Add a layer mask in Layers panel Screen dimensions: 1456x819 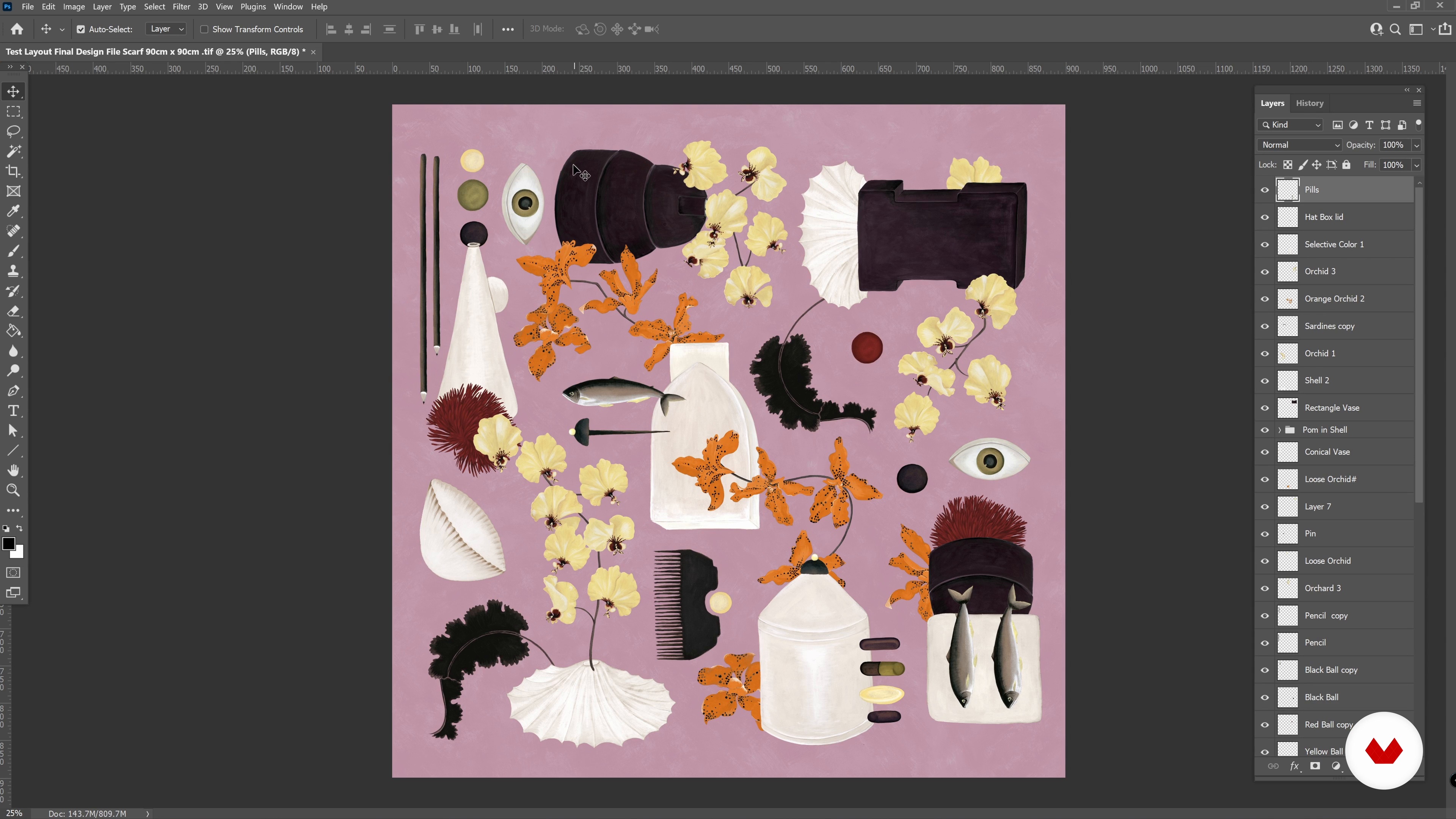[1315, 766]
